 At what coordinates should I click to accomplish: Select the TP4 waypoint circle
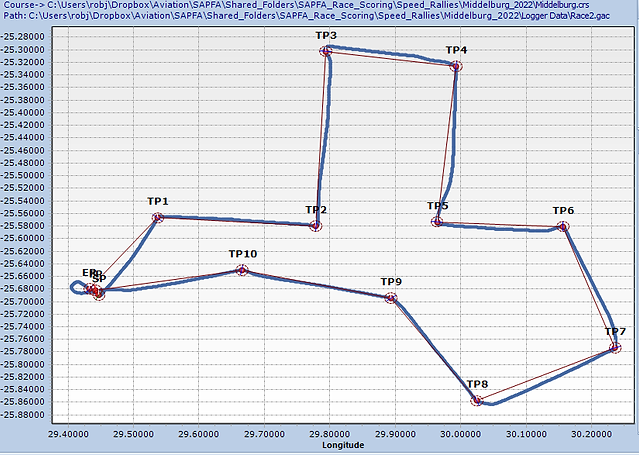click(x=456, y=66)
